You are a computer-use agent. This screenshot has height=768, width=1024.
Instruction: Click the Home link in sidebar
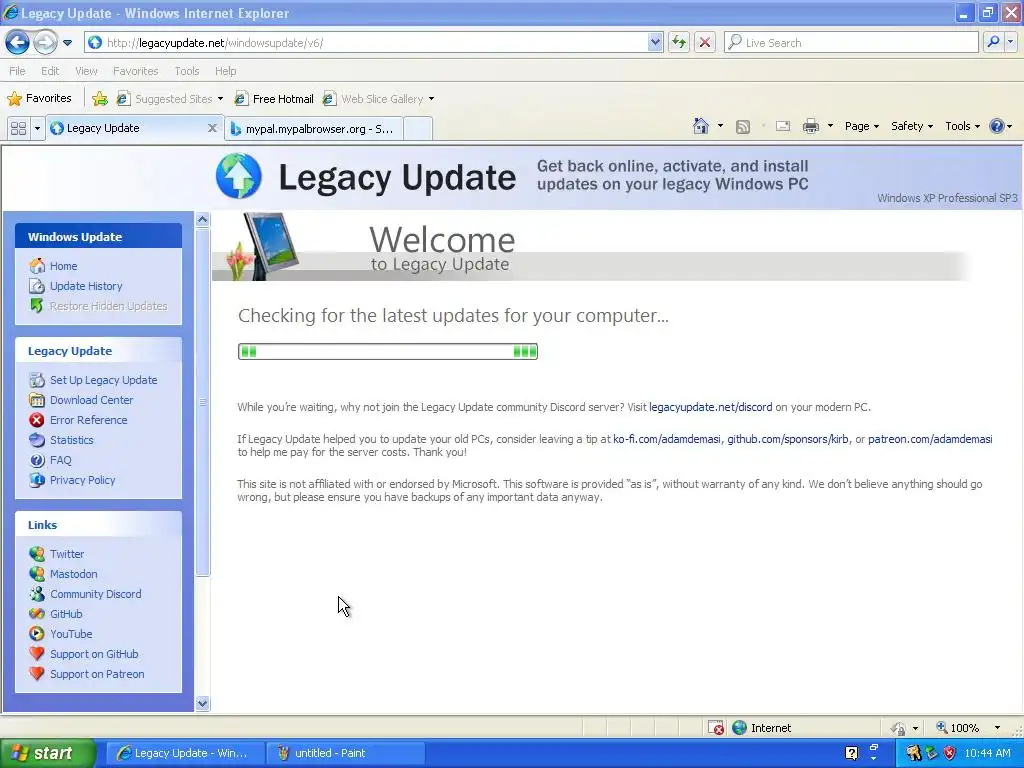(63, 266)
